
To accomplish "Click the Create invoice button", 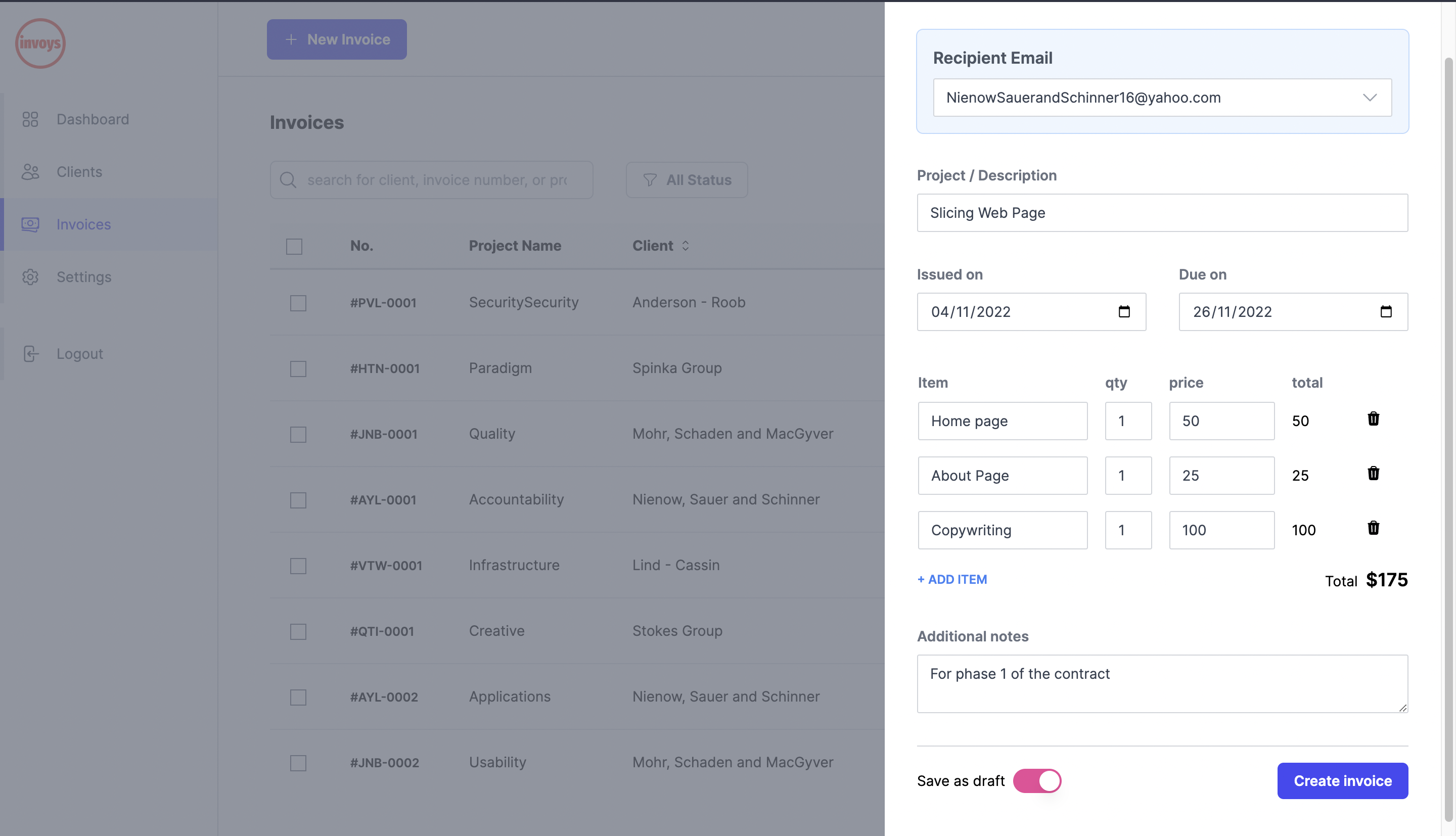I will [1342, 781].
